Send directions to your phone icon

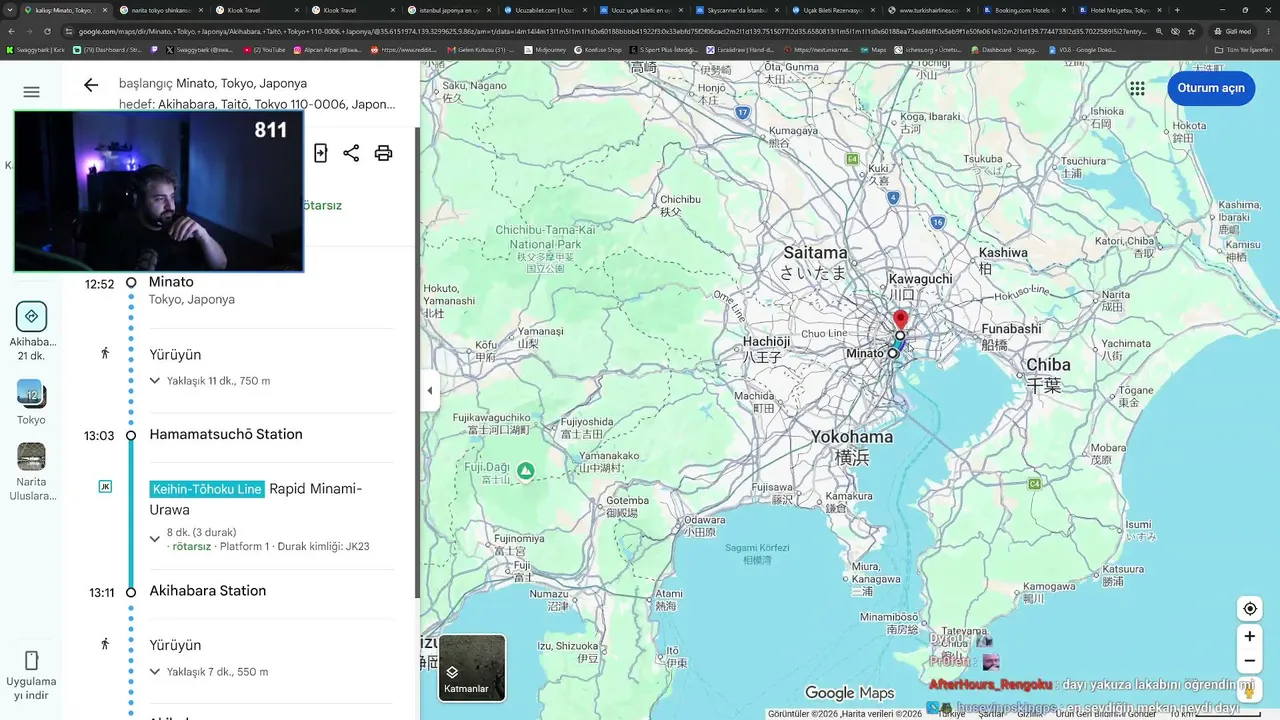pyautogui.click(x=320, y=153)
